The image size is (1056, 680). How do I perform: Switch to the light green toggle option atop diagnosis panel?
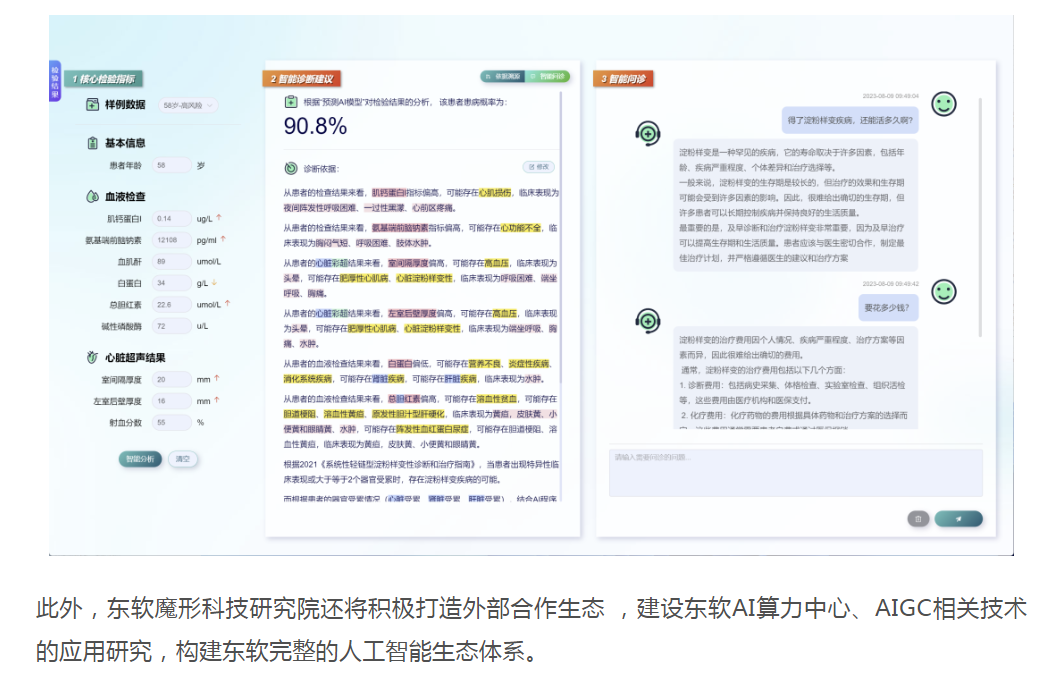point(548,76)
